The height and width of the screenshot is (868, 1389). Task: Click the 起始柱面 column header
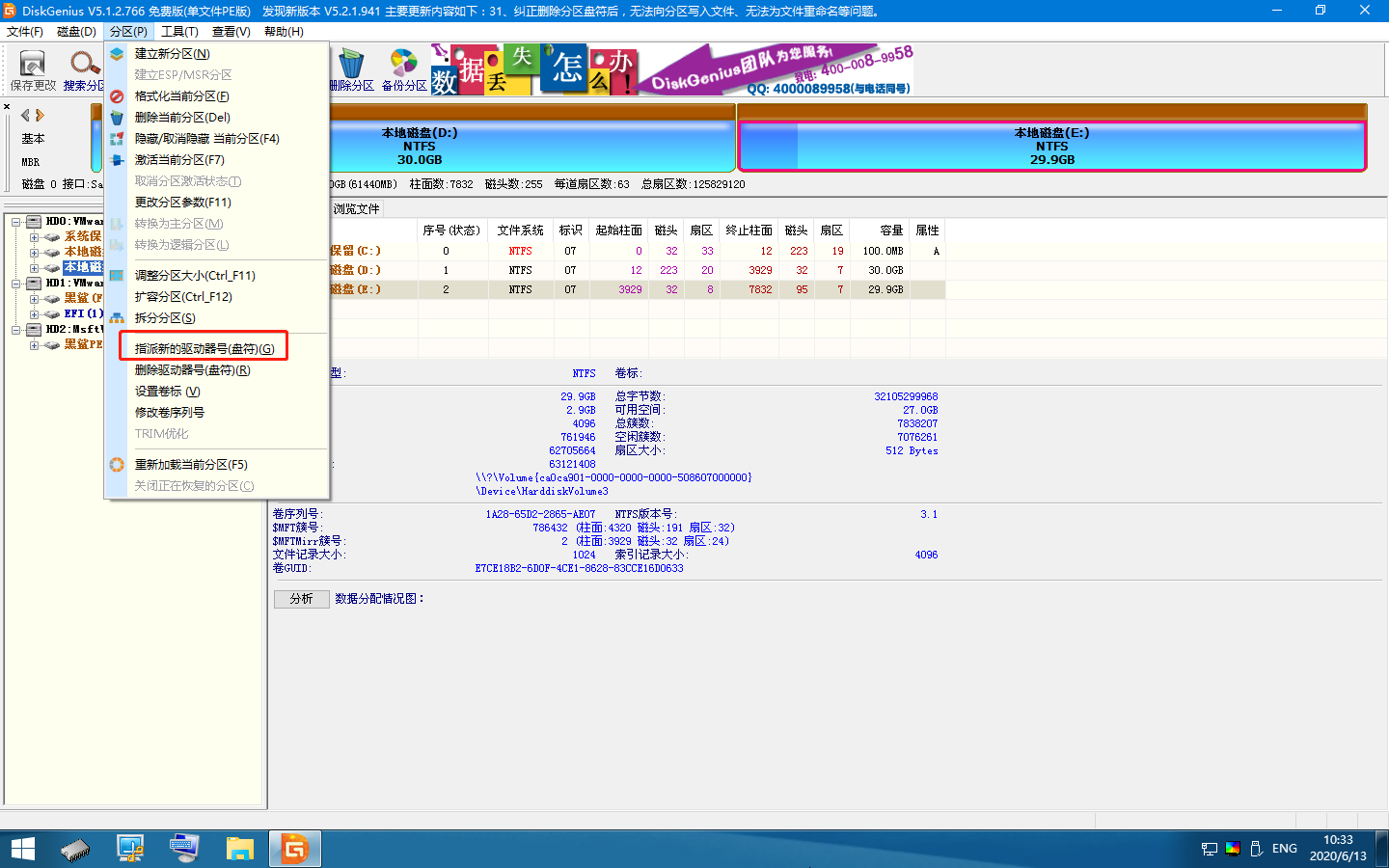(x=618, y=231)
